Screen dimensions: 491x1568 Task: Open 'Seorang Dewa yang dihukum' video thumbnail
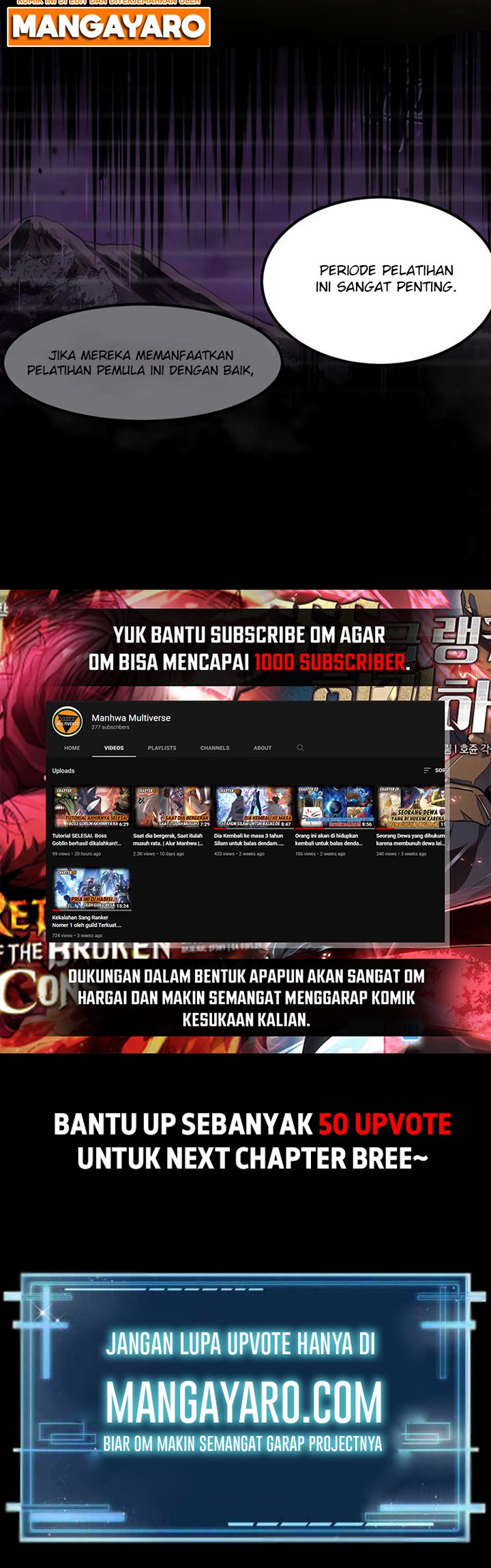[411, 807]
